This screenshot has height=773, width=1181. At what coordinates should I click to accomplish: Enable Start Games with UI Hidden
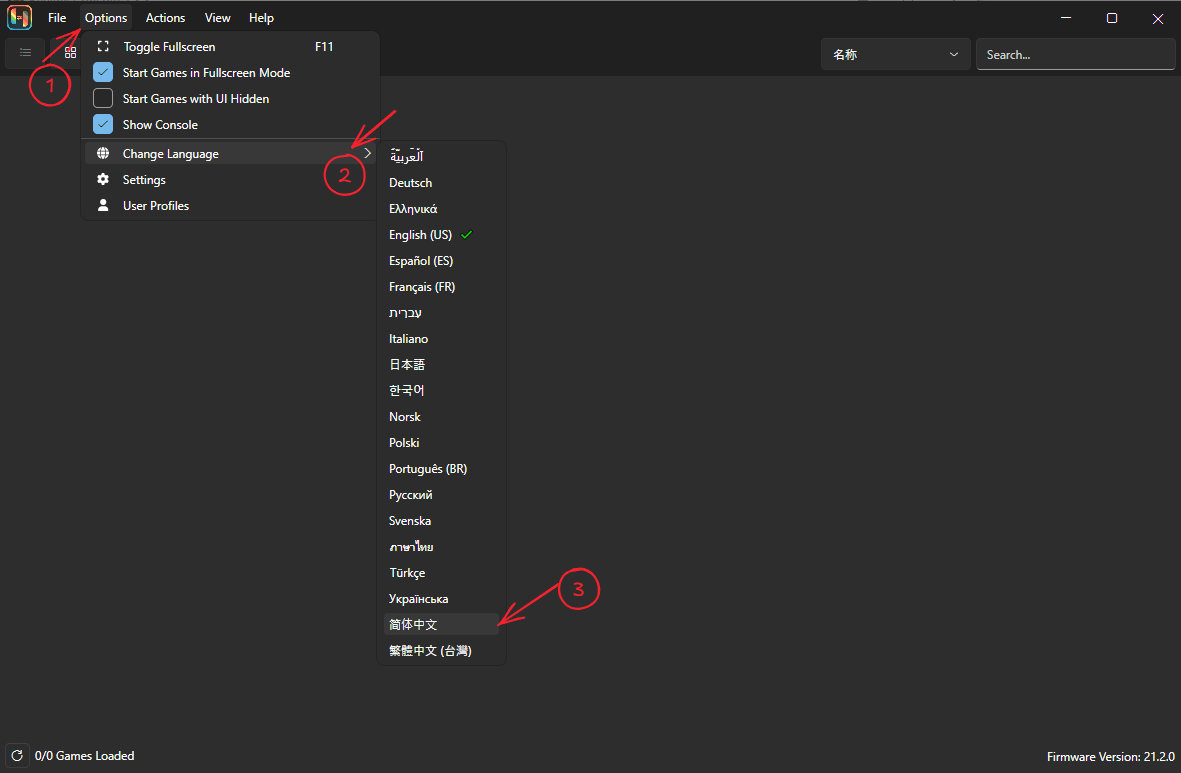103,99
